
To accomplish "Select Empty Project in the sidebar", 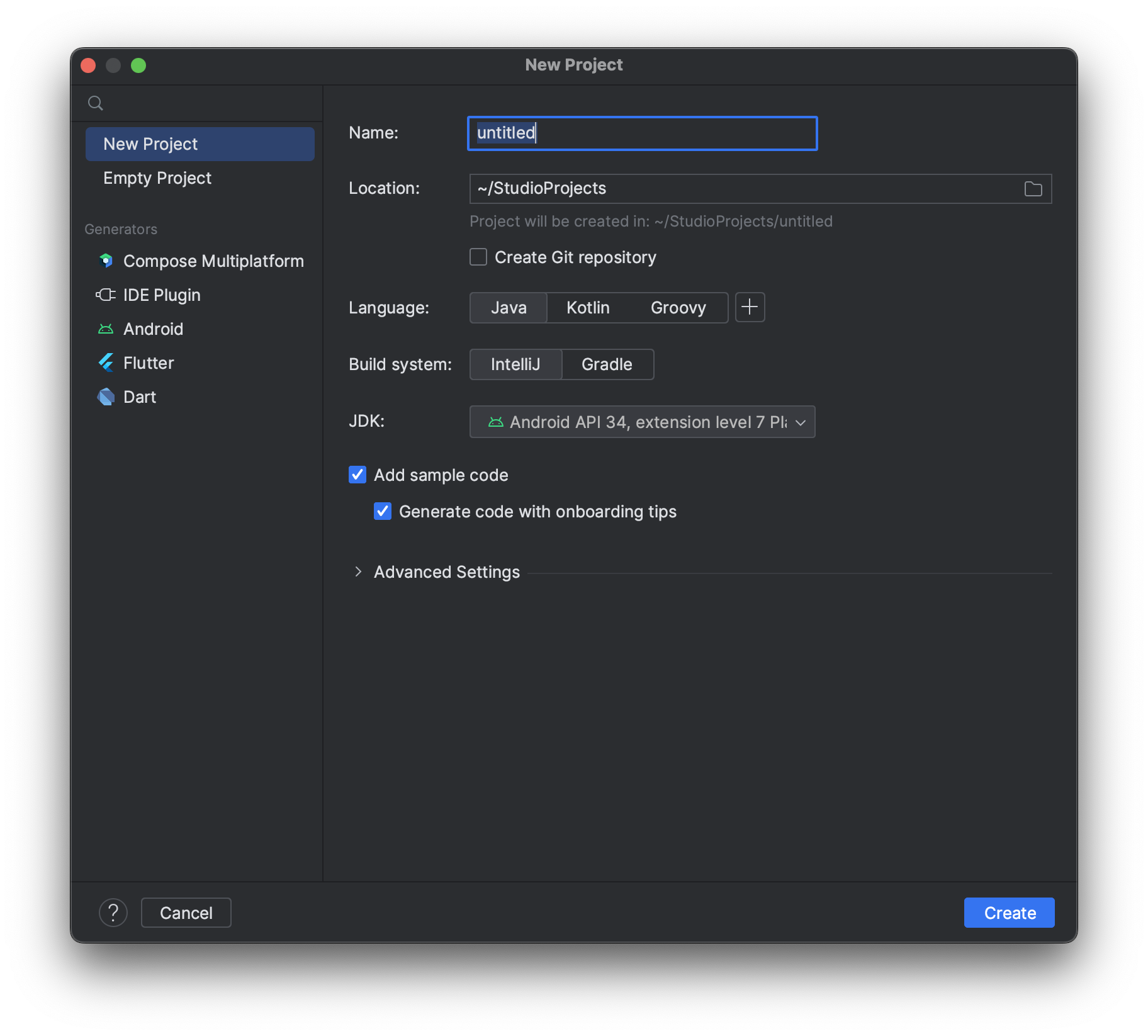I will [157, 178].
